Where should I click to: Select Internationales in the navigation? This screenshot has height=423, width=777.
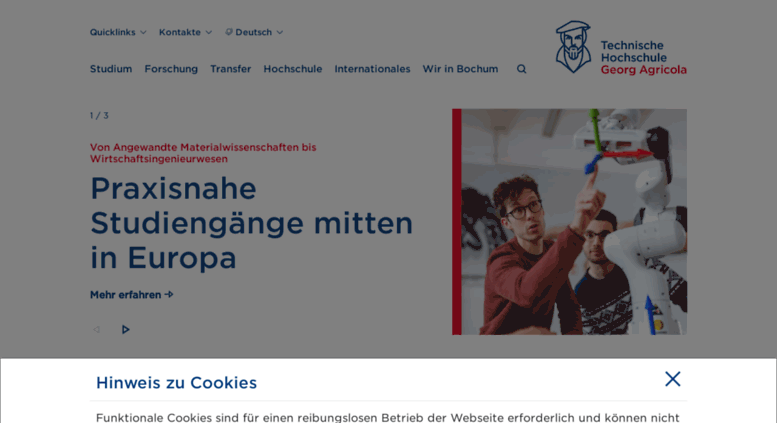click(x=372, y=69)
